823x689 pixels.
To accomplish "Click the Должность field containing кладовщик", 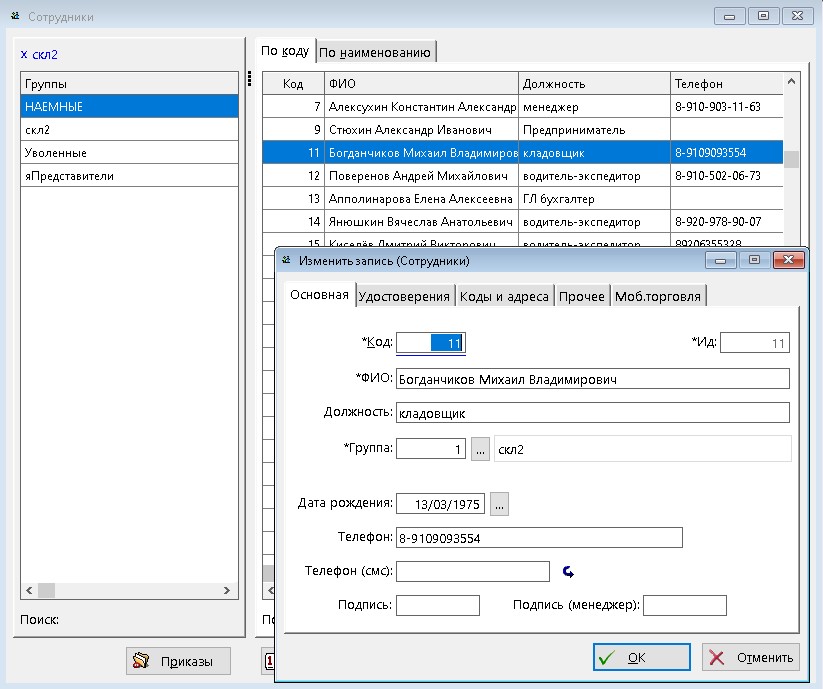I will tap(592, 413).
